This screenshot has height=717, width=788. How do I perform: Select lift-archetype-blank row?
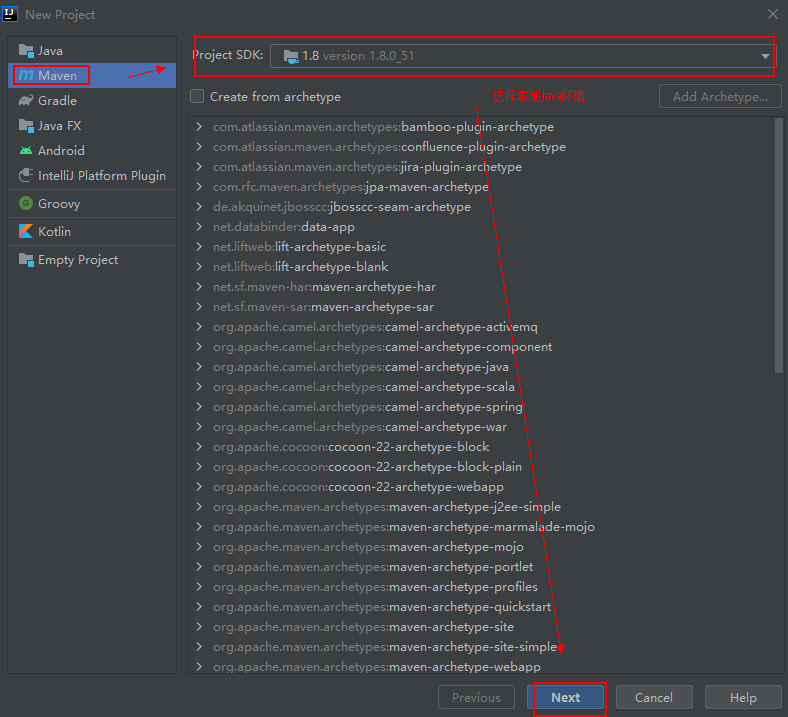point(482,267)
